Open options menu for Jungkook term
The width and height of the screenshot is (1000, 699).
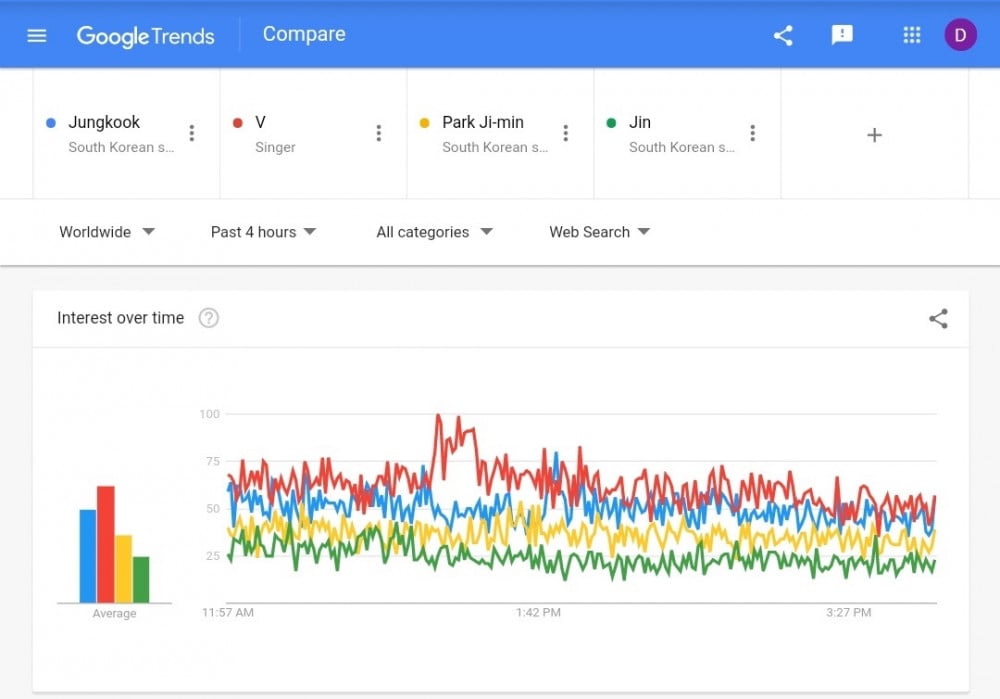191,133
